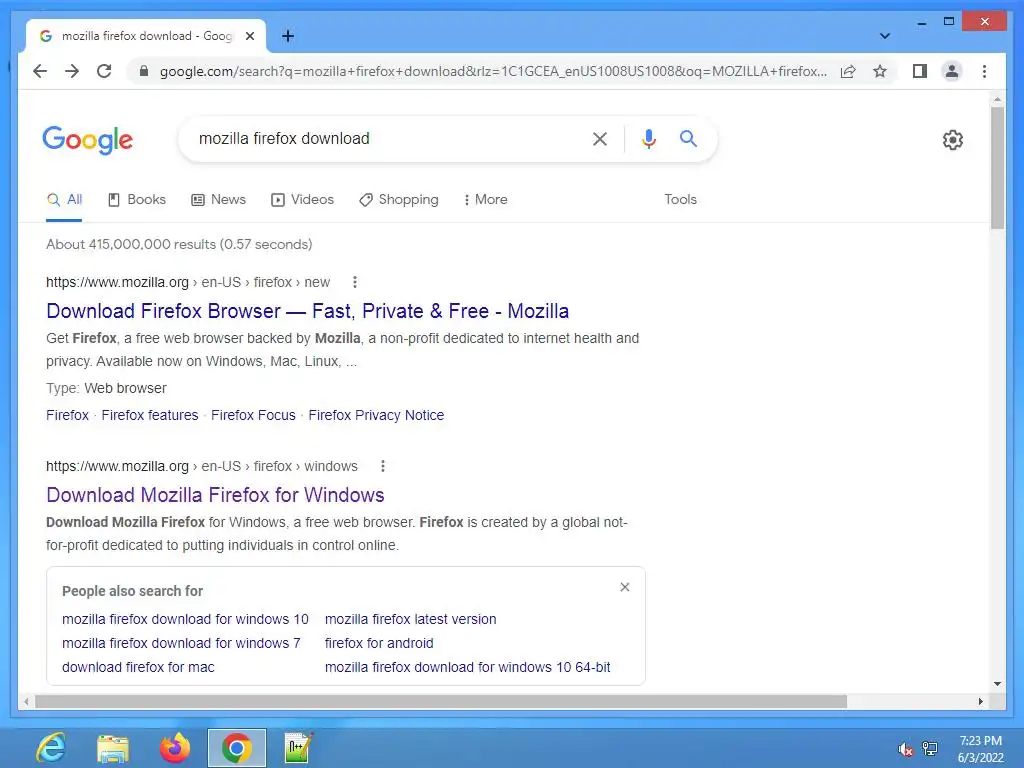
Task: Click inside the Google search input field
Action: tap(385, 139)
